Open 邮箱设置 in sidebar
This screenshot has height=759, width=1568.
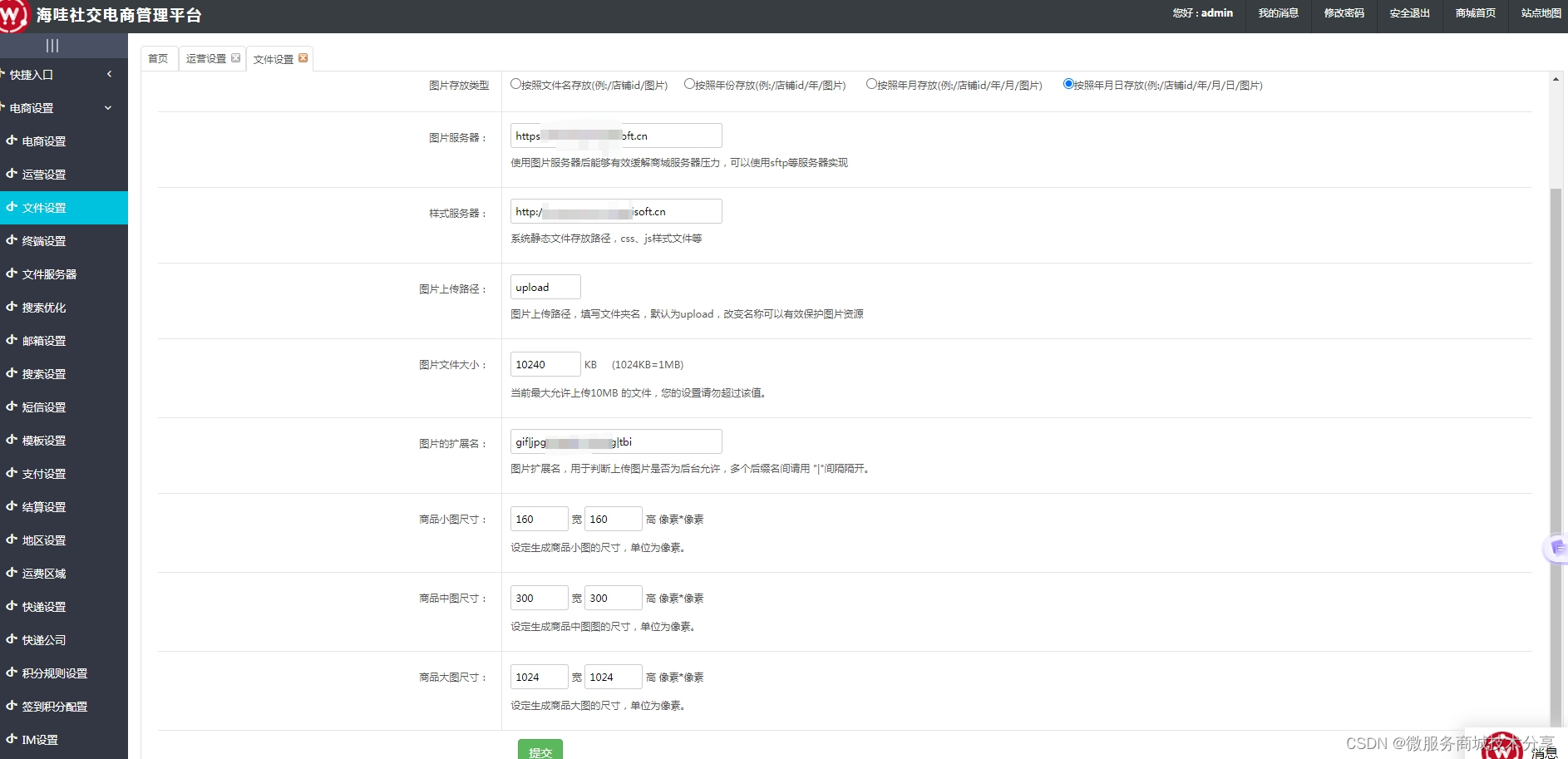tap(64, 341)
